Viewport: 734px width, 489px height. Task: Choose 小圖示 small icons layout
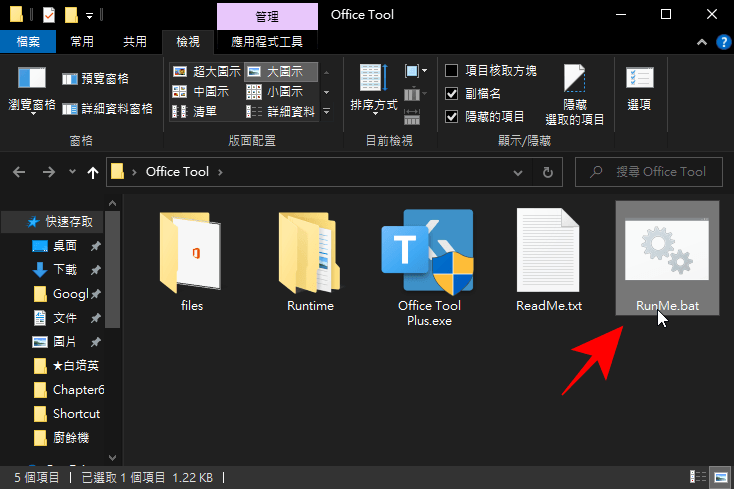pyautogui.click(x=274, y=92)
